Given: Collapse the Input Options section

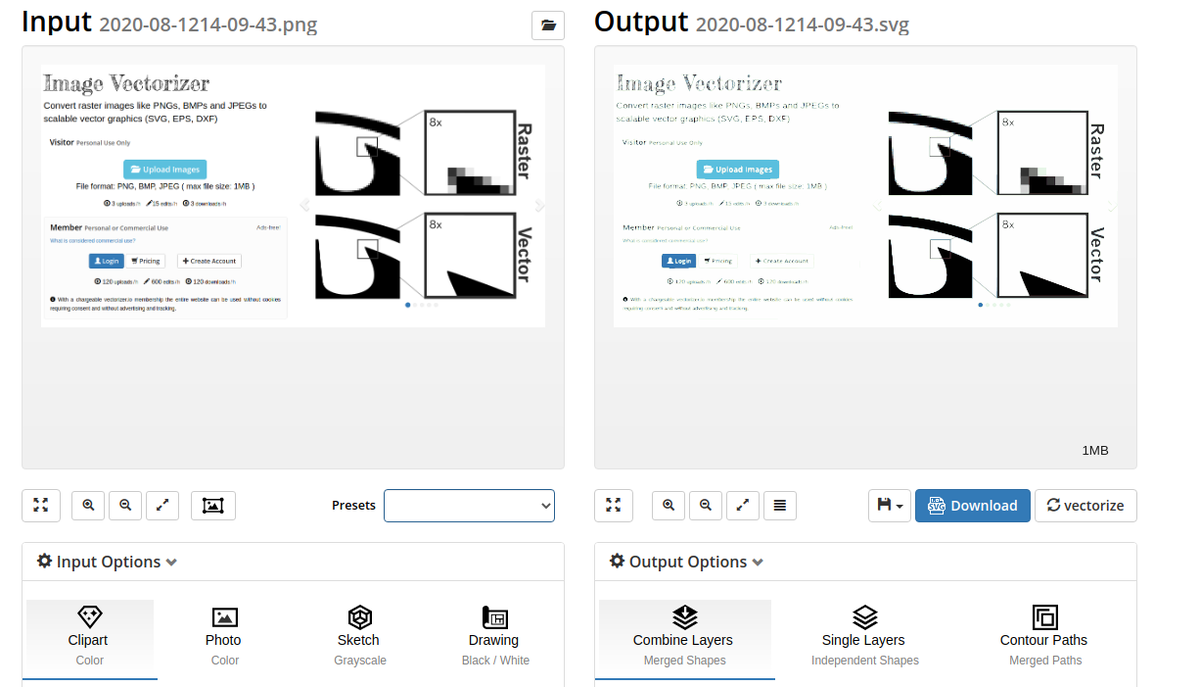Looking at the screenshot, I should point(107,562).
